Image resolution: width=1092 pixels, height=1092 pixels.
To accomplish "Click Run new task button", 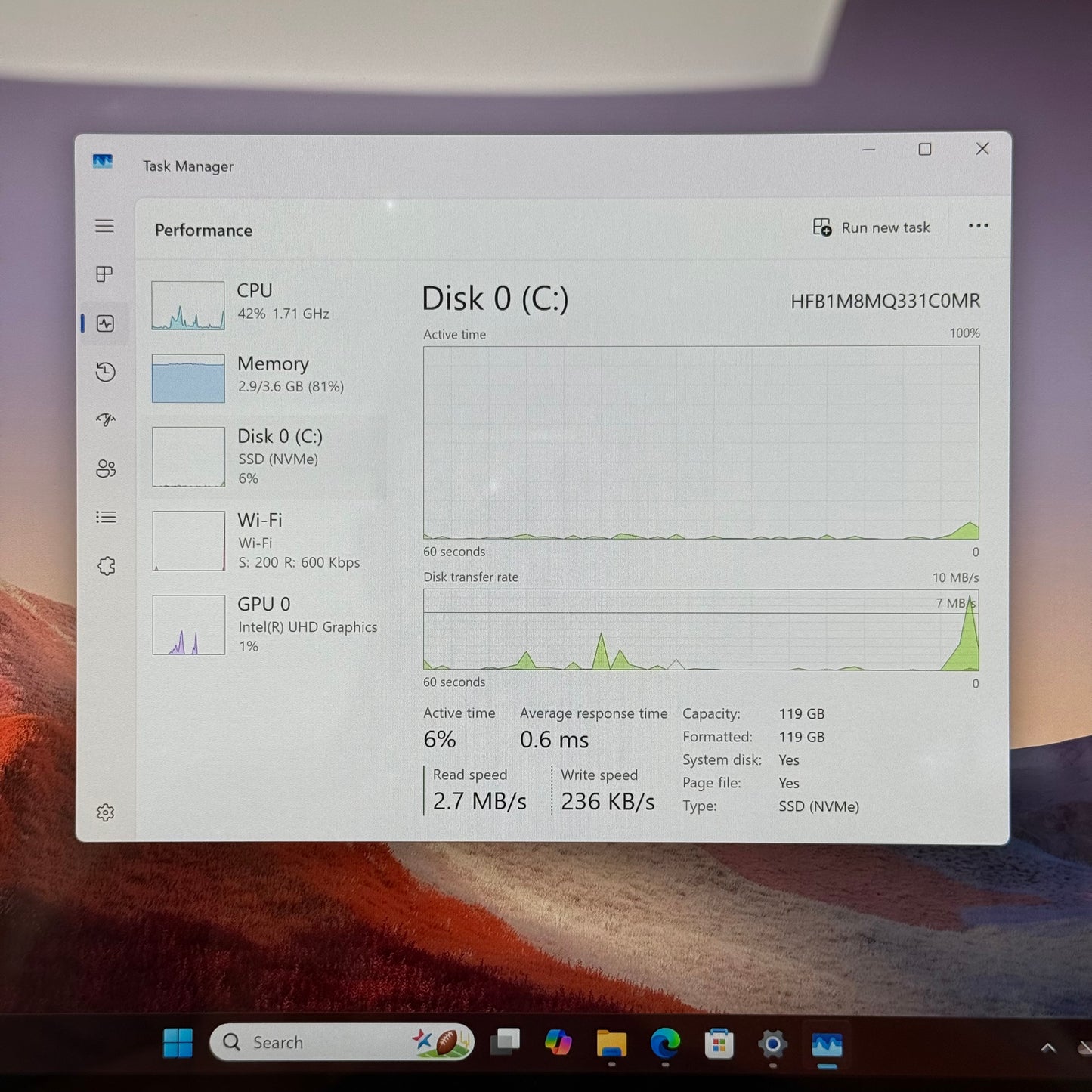I will (x=871, y=227).
